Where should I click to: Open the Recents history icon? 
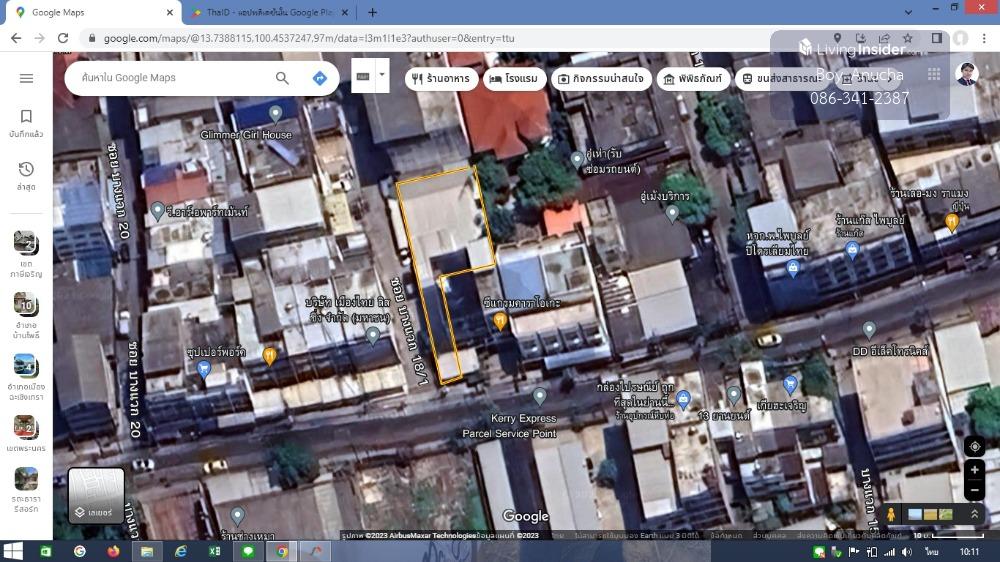[x=26, y=170]
